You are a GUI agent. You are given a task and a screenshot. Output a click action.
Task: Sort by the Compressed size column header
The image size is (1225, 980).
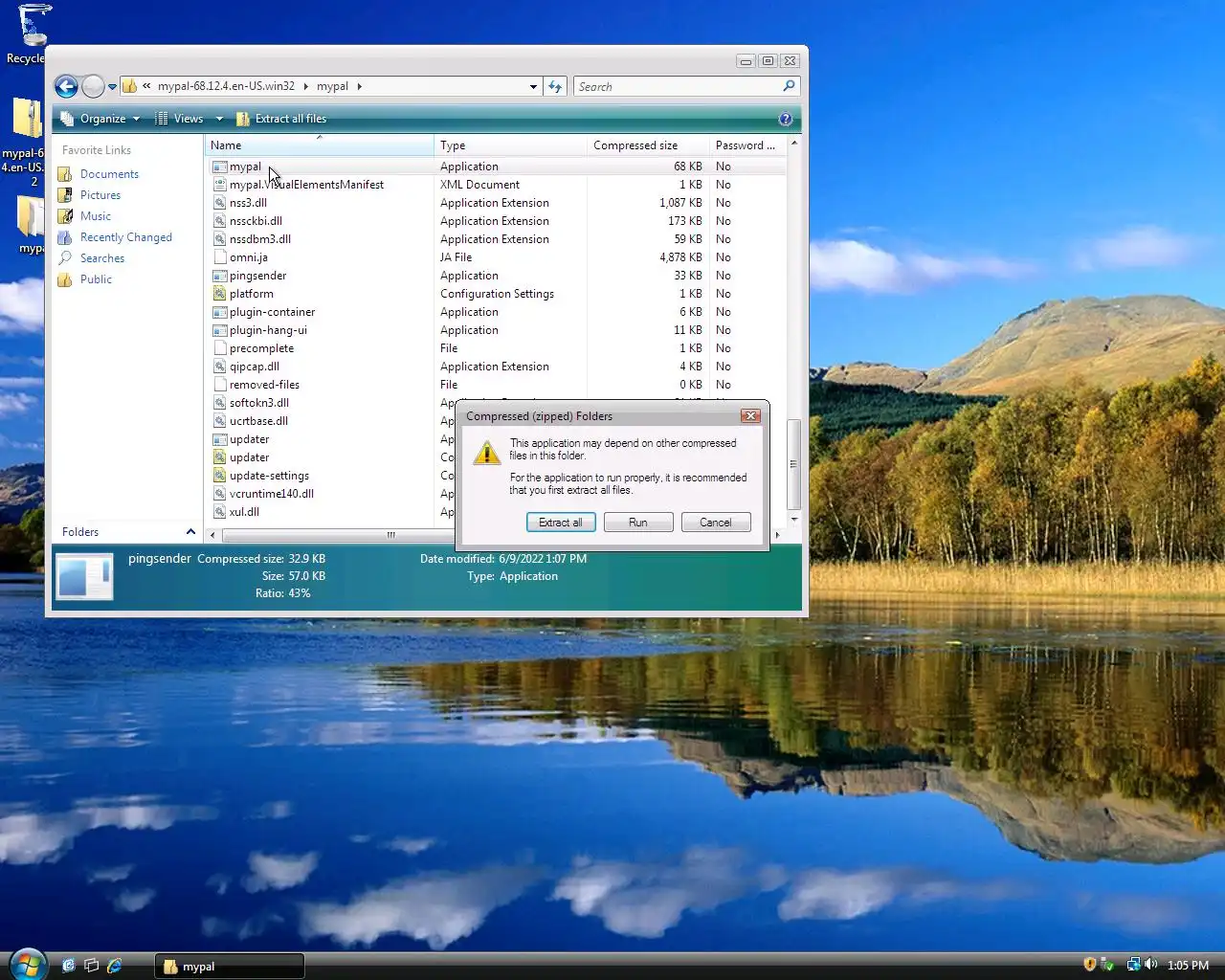coord(648,145)
